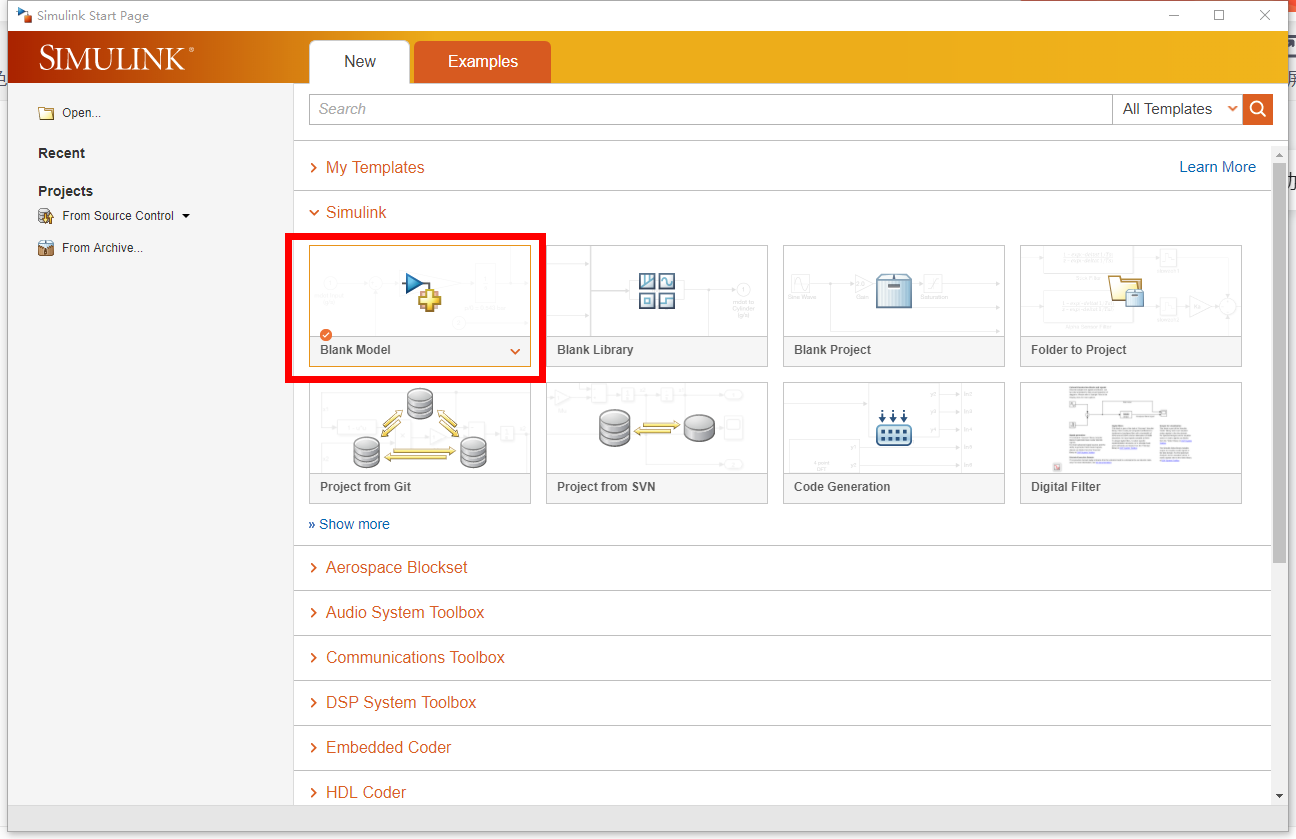Minimize the Simulink Start Page window
1296x839 pixels.
1173,15
